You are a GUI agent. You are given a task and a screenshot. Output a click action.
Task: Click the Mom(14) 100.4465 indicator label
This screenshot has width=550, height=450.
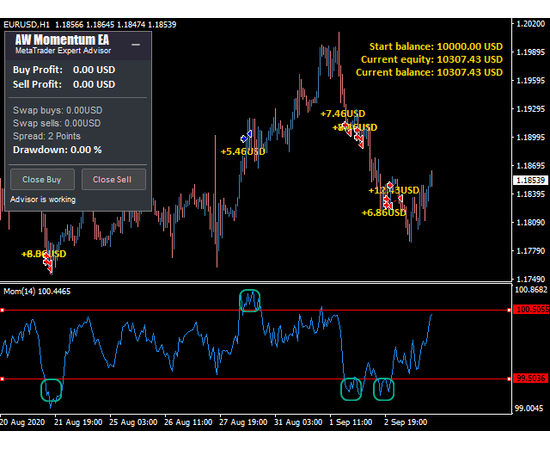click(37, 291)
